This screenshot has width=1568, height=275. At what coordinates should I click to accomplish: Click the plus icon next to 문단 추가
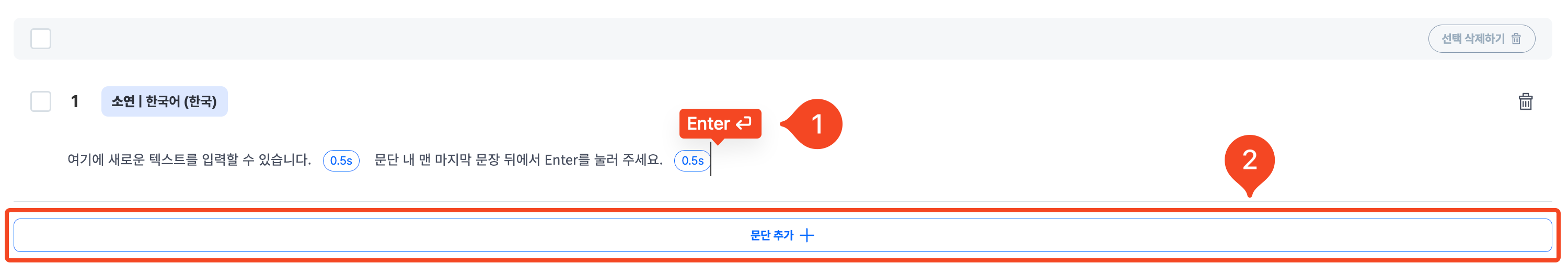[x=806, y=235]
